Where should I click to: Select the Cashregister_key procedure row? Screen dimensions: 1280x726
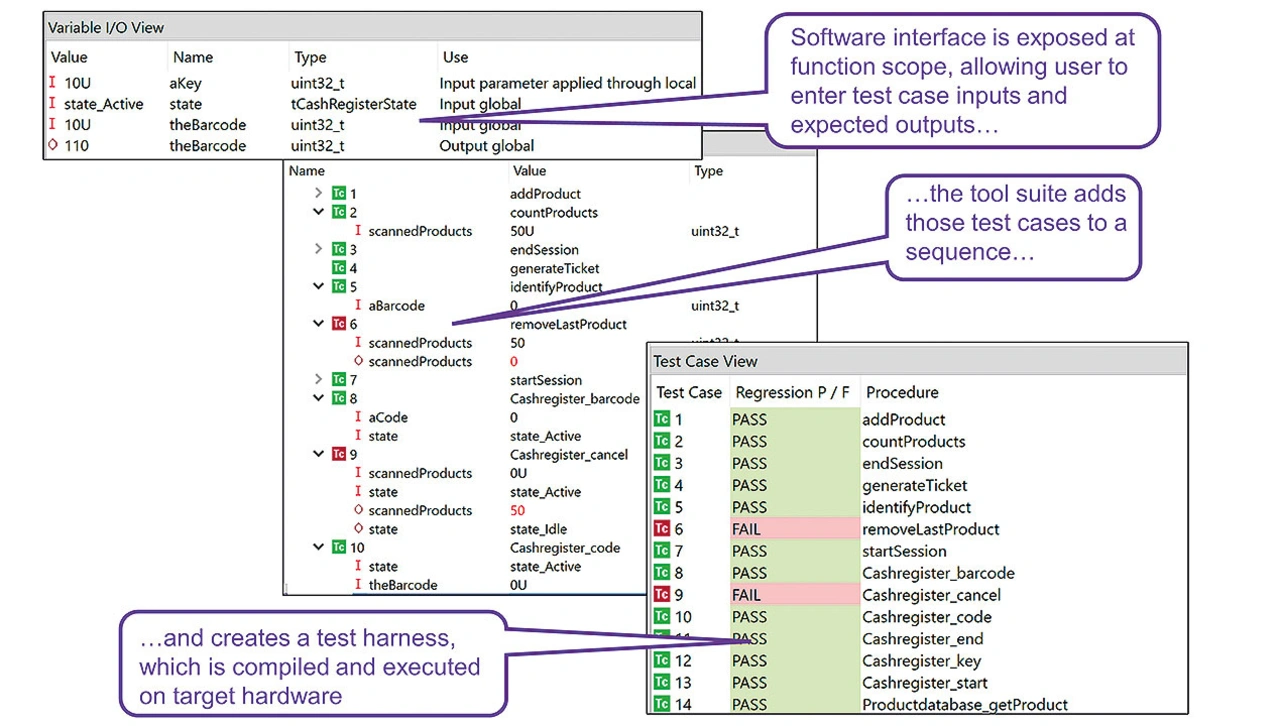[x=921, y=661]
